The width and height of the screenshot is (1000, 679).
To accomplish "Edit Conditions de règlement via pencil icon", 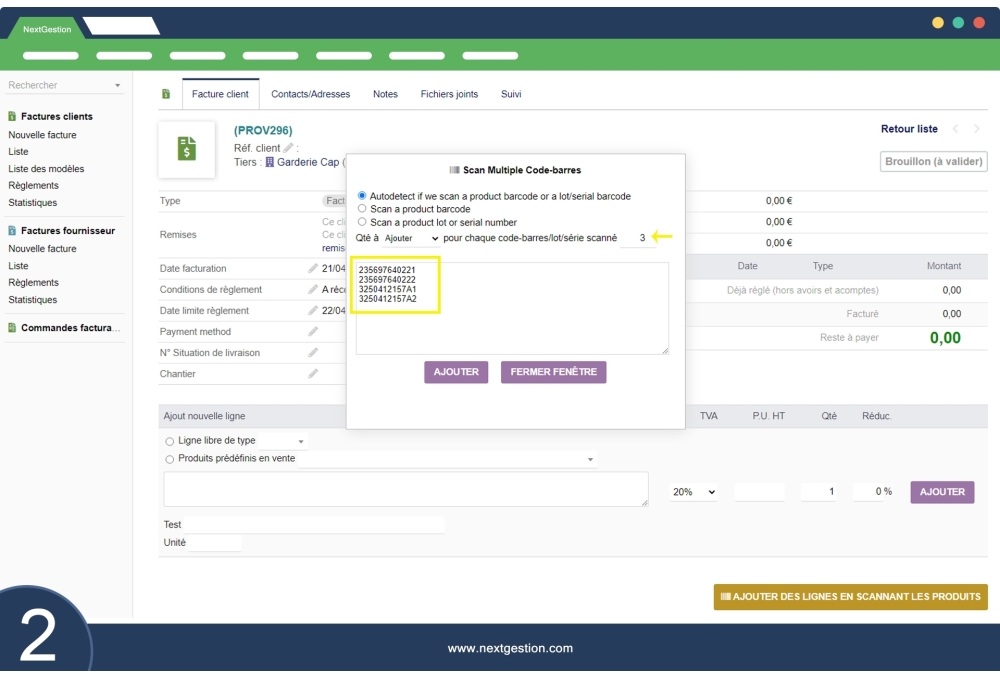I will (313, 290).
